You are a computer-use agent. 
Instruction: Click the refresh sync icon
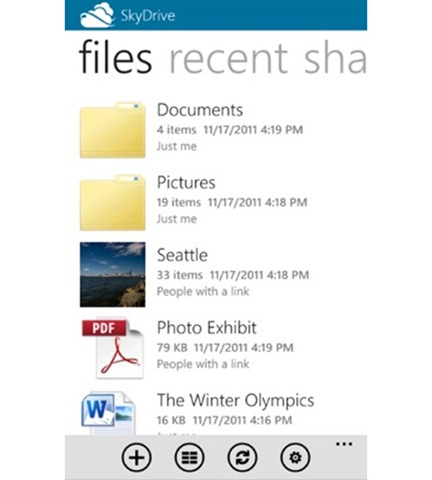[242, 457]
